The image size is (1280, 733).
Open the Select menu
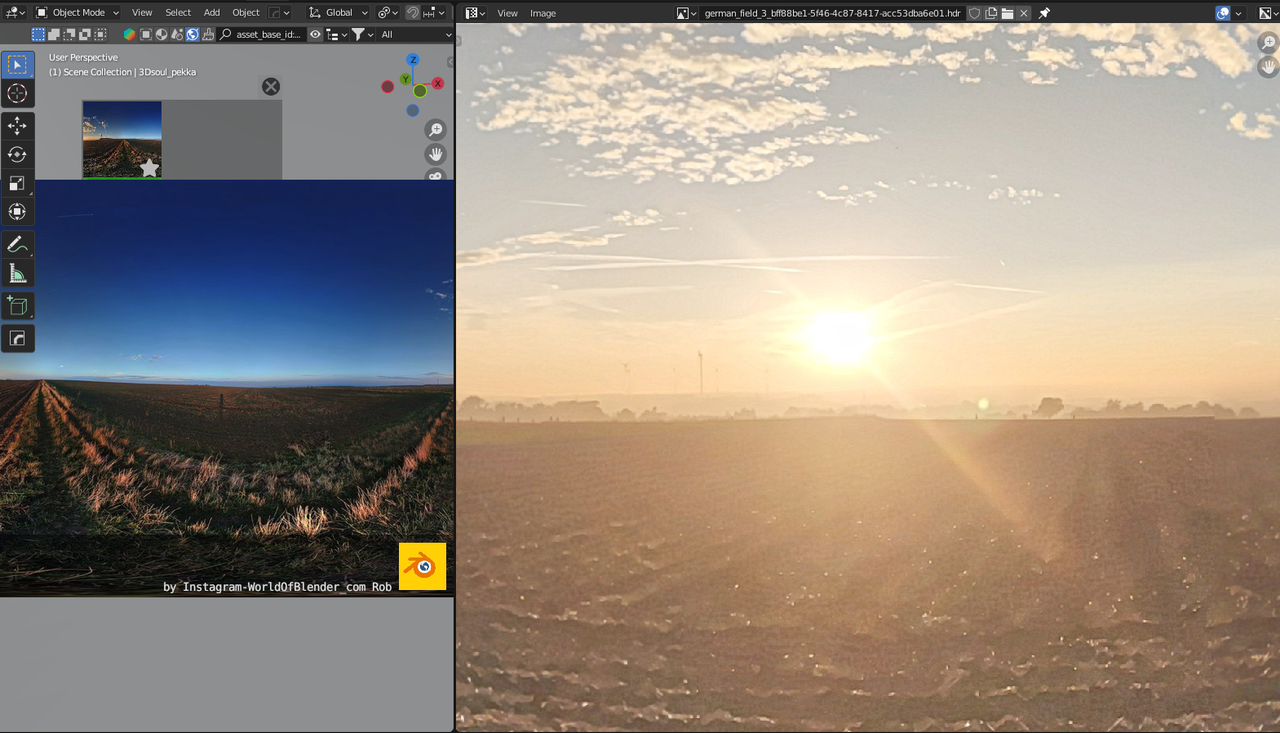click(178, 13)
